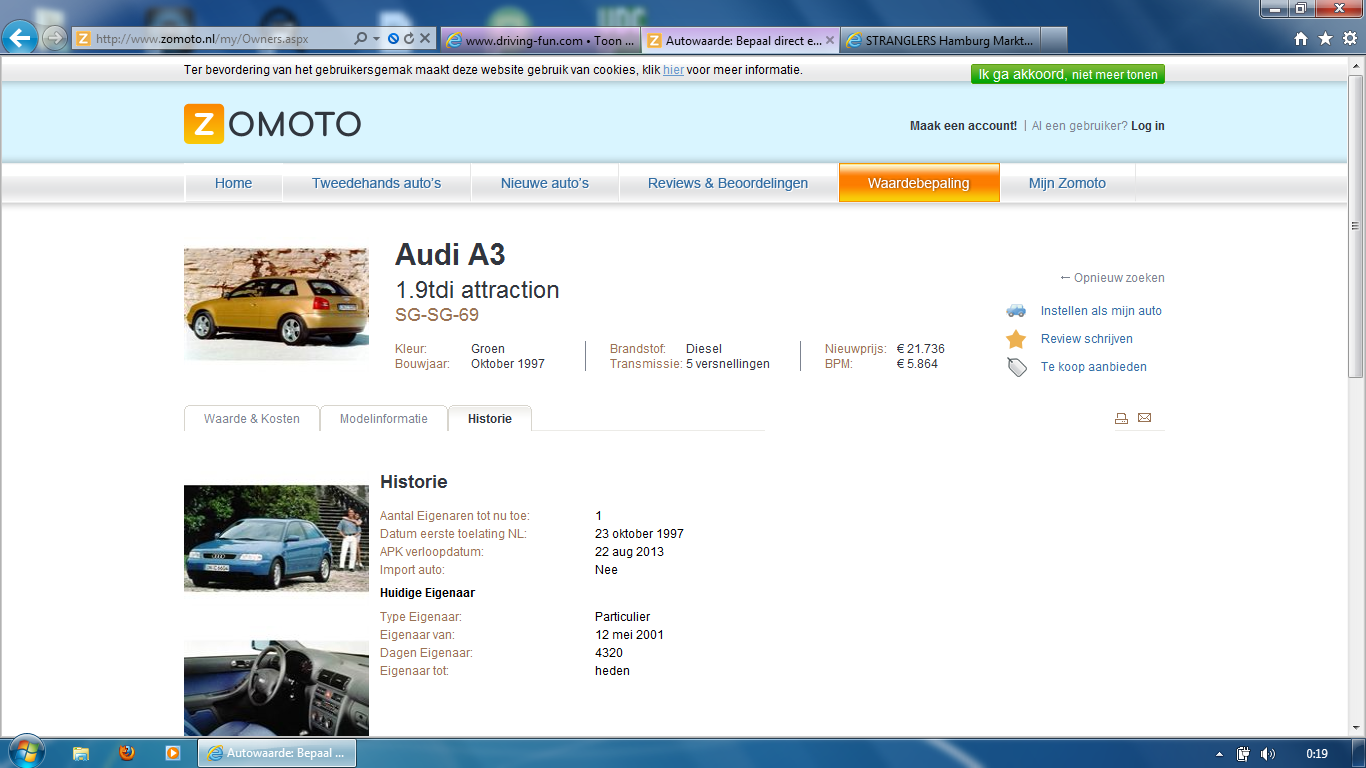
Task: Click the license plate text SG-SG-69
Action: point(437,315)
